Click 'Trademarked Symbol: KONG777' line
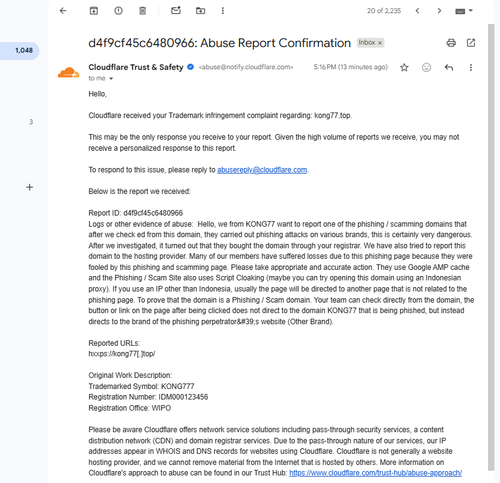Viewport: 500px width, 483px height. (x=141, y=386)
